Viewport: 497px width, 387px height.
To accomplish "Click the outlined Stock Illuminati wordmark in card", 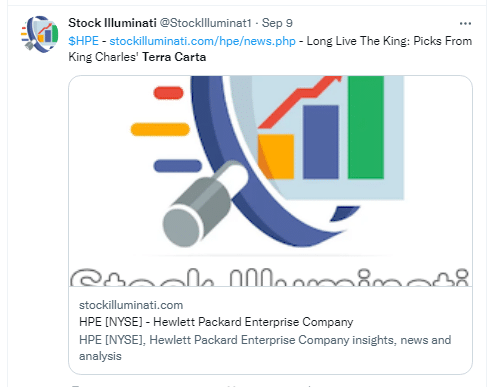I will (x=269, y=277).
